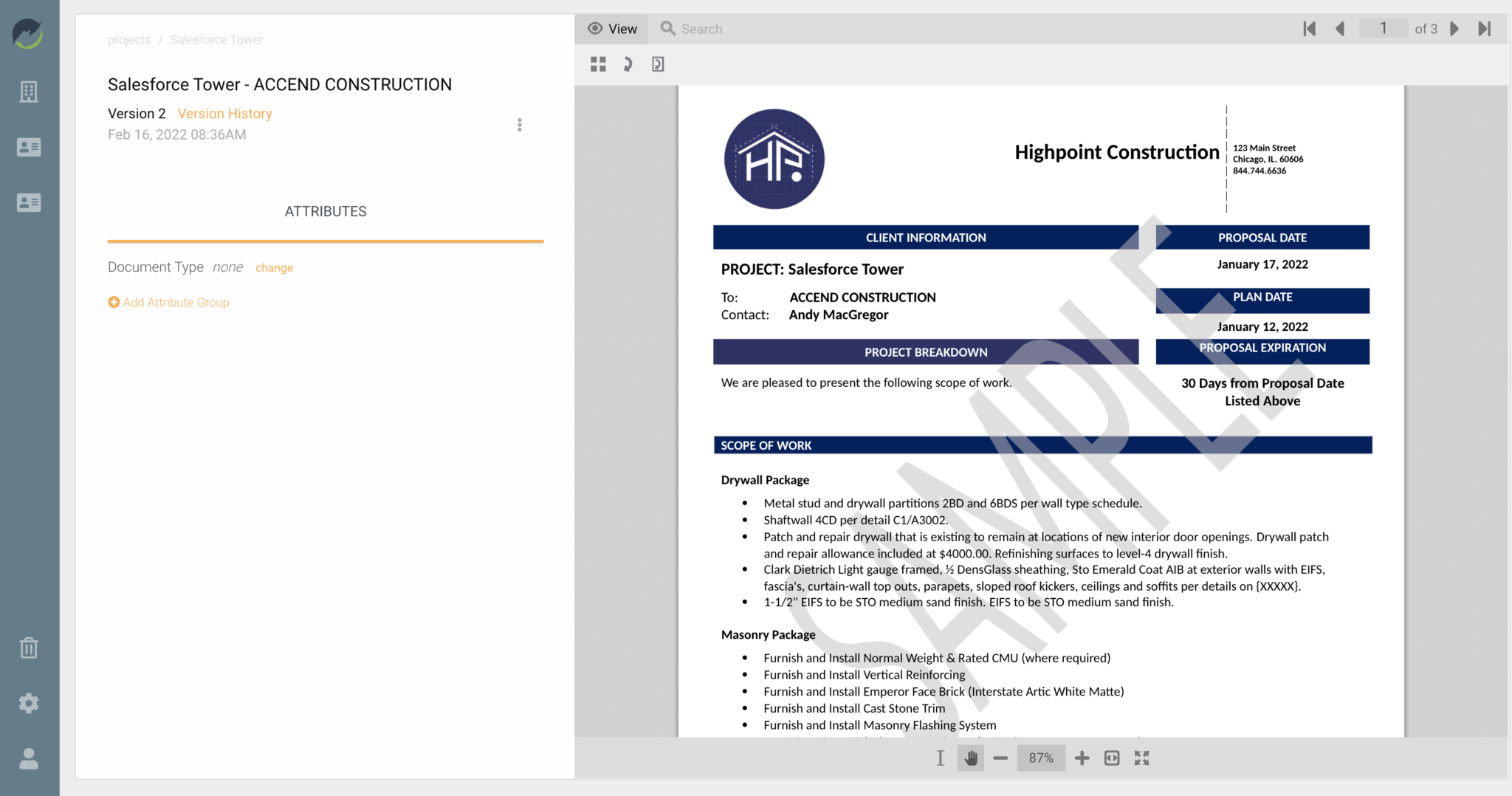
Task: Open the three-dot document options menu
Action: click(520, 125)
